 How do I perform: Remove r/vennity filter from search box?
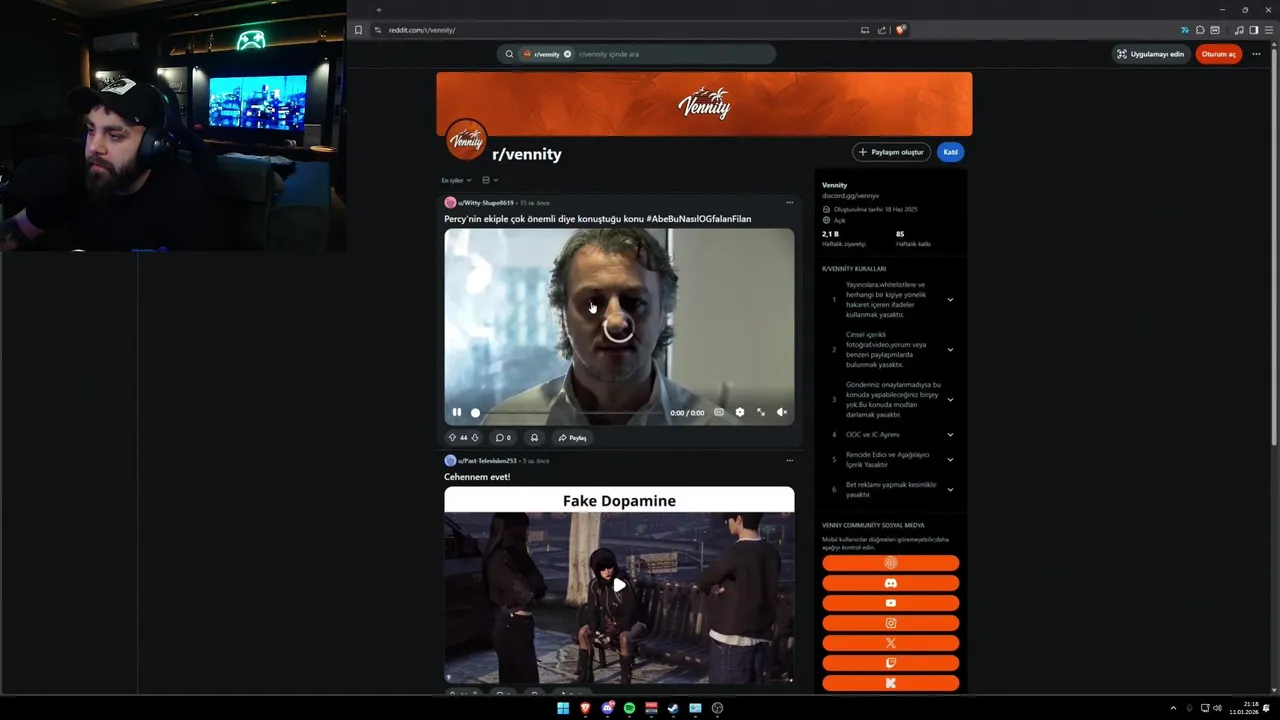567,54
